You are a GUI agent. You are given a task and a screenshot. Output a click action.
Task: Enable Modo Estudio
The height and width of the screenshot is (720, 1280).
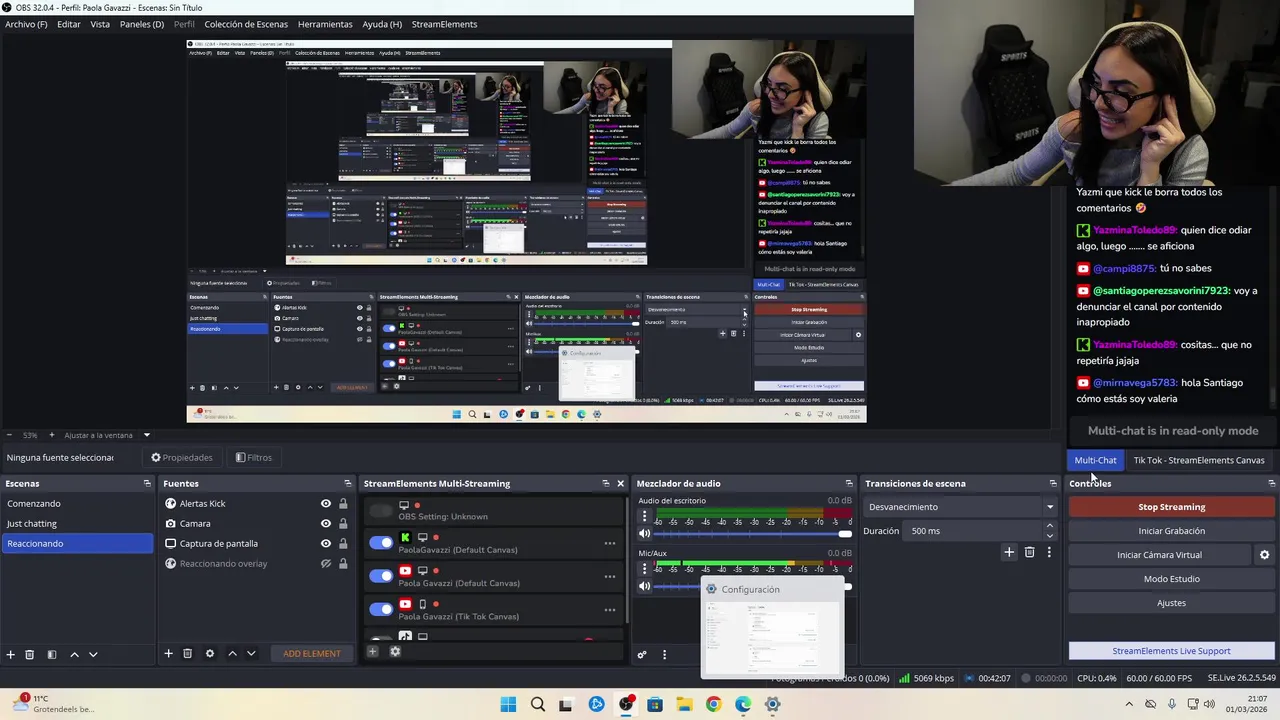(1171, 579)
